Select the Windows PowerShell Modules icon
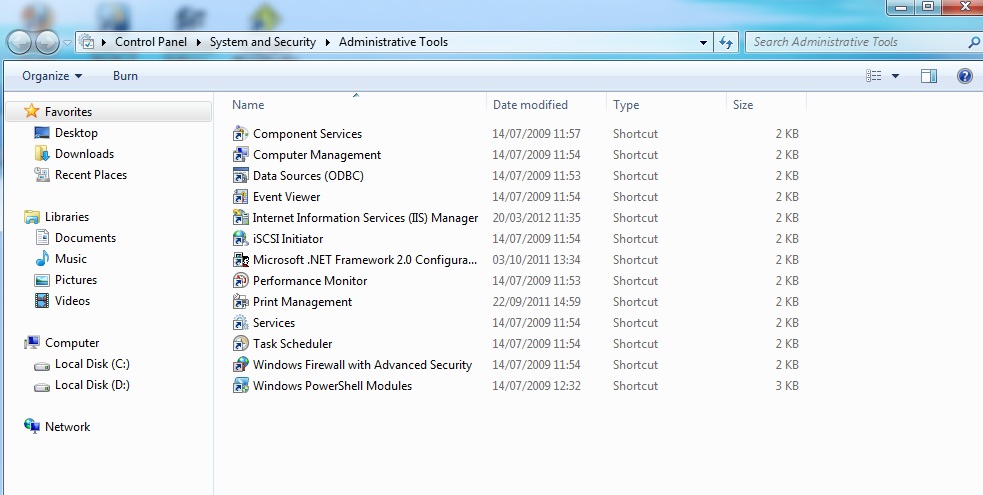983x495 pixels. pyautogui.click(x=241, y=385)
